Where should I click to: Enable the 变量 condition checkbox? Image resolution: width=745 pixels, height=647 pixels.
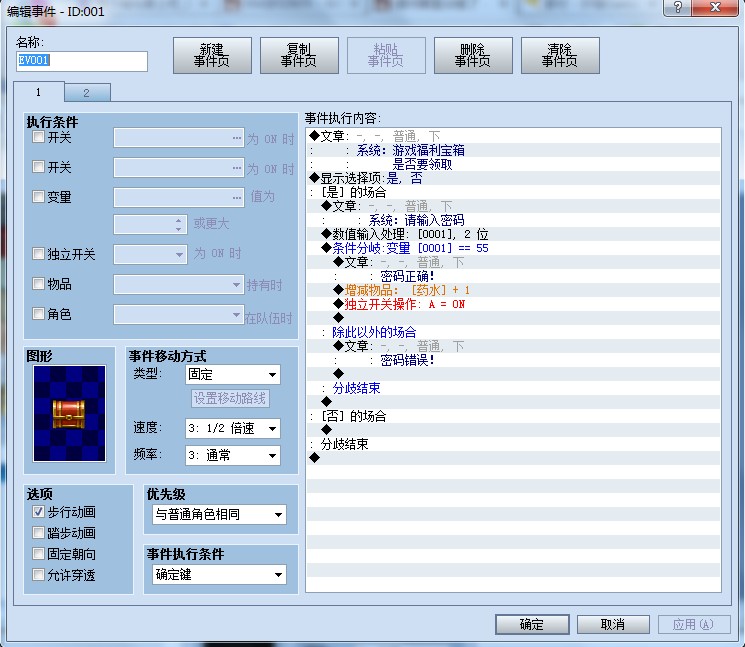point(38,196)
